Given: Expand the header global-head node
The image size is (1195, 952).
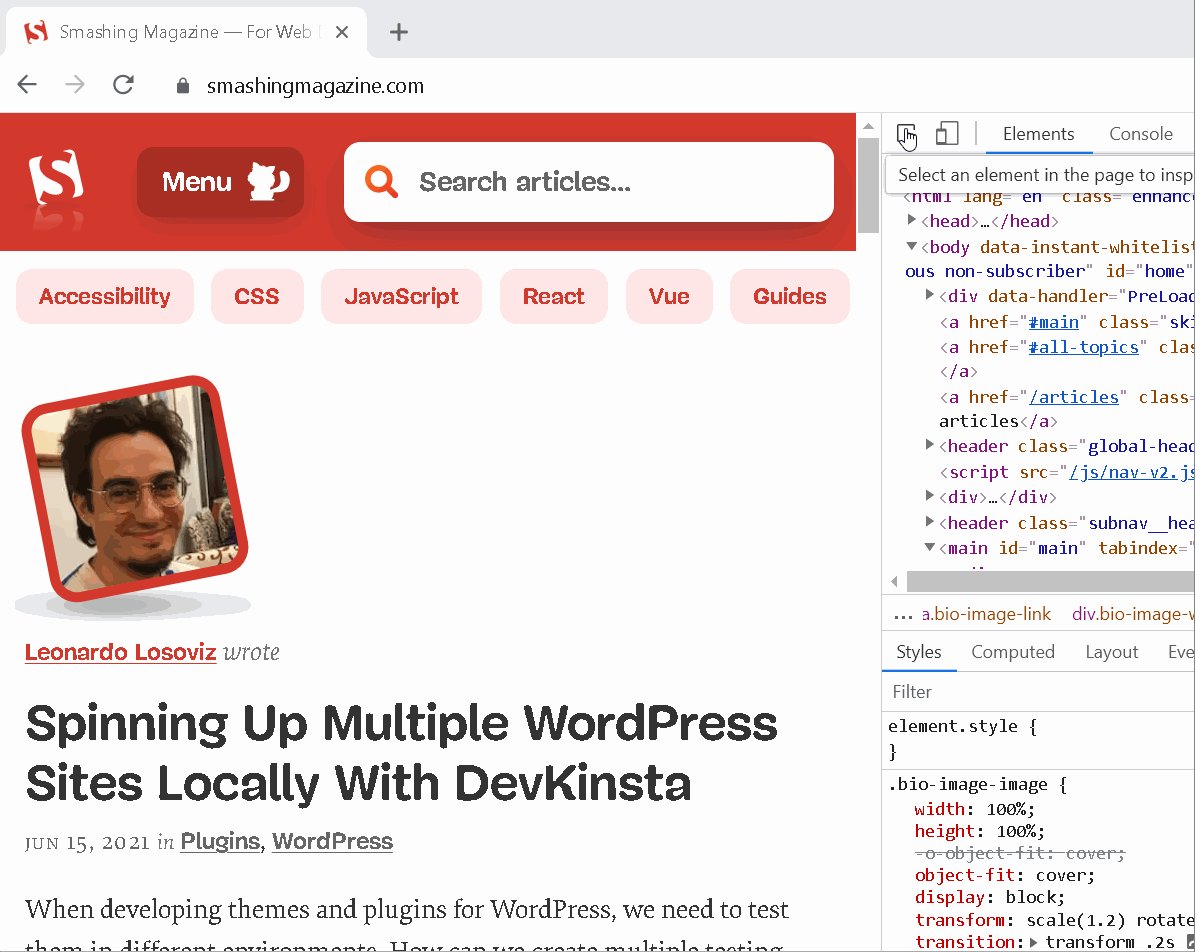Looking at the screenshot, I should [930, 445].
